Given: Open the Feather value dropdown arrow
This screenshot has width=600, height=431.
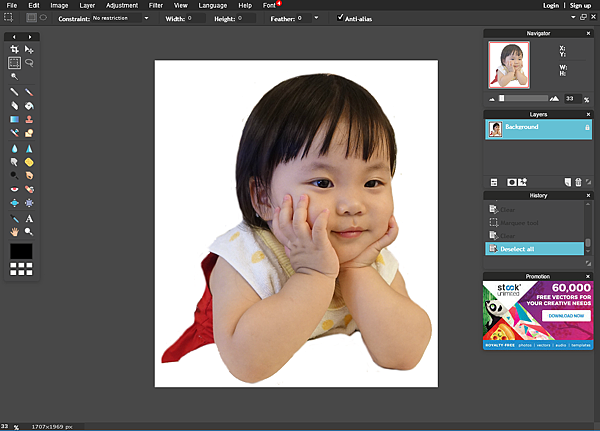Looking at the screenshot, I should point(316,18).
